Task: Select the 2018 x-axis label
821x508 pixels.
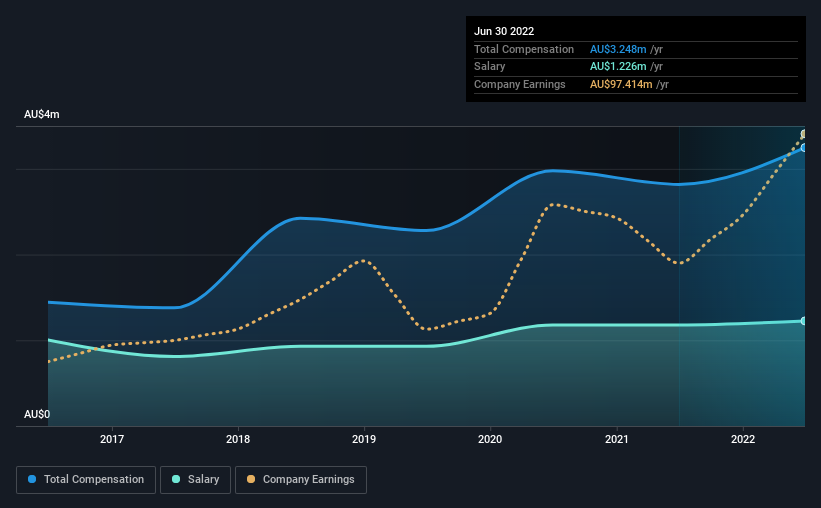Action: coord(238,439)
